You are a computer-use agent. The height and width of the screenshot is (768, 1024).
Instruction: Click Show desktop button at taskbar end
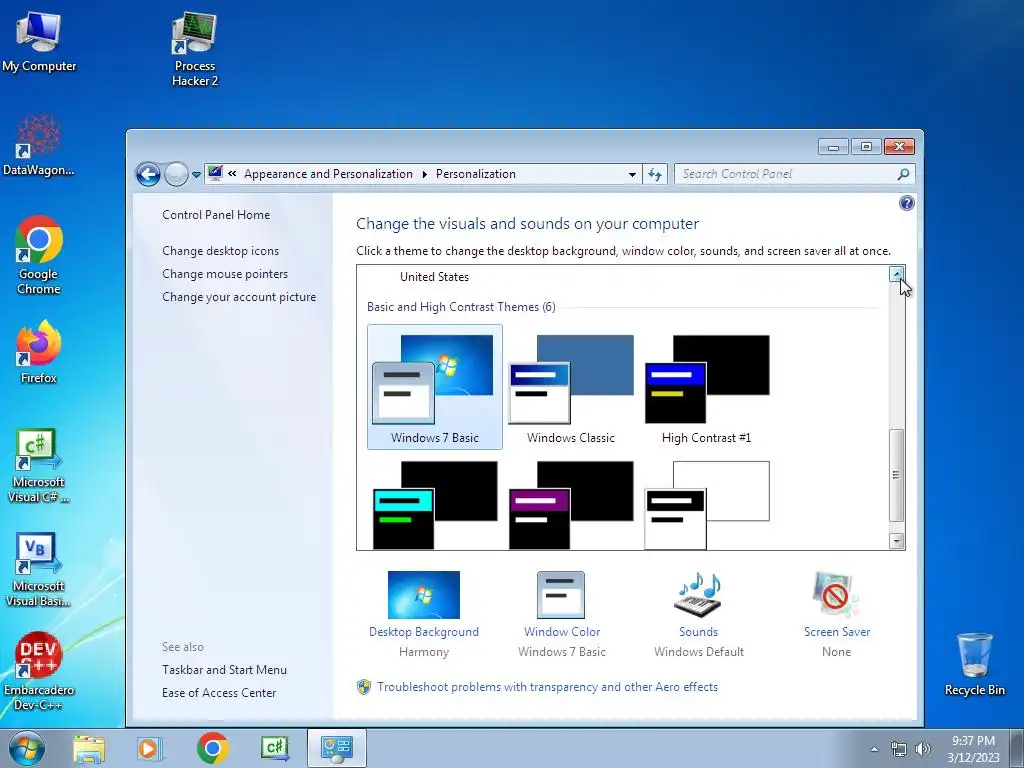point(1017,748)
